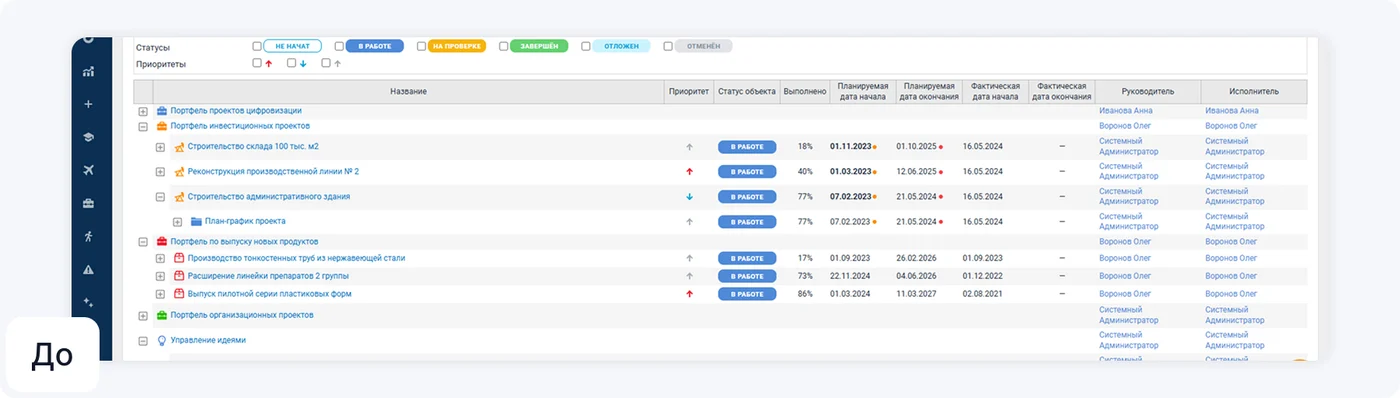Click the Приоритет column header
Image resolution: width=1400 pixels, height=398 pixels.
click(x=688, y=91)
